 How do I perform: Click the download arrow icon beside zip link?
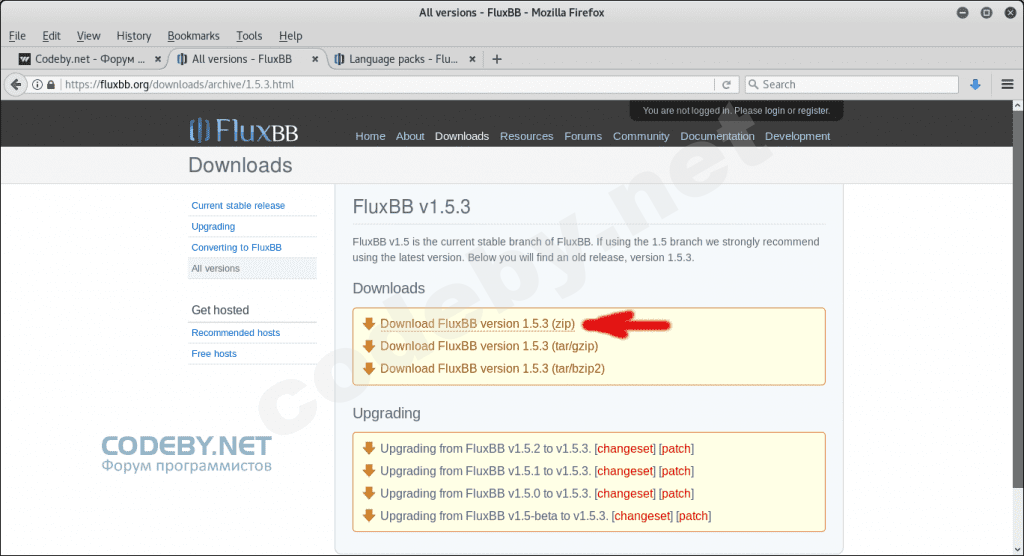(369, 323)
